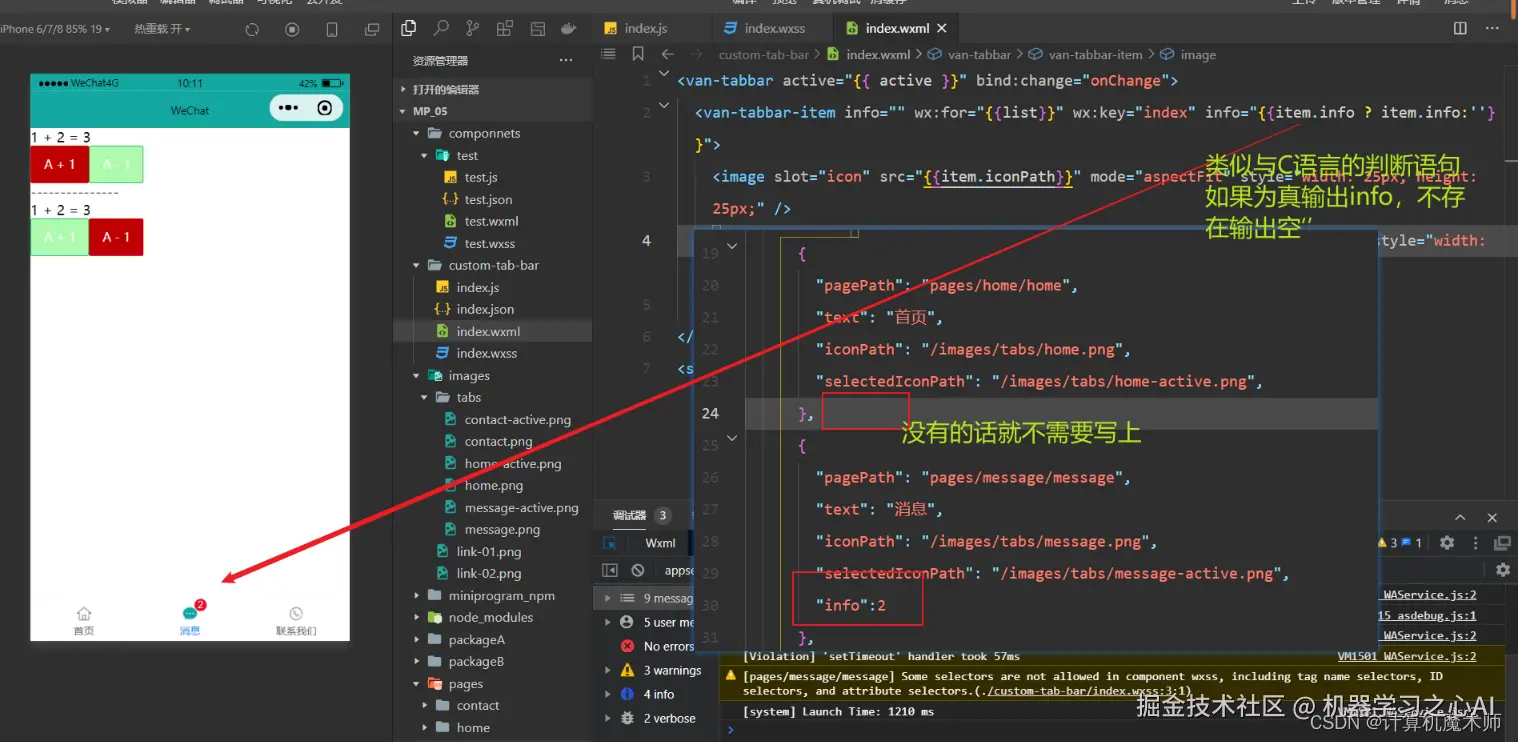Viewport: 1518px width, 742px height.
Task: Open test.wxss in the file tree
Action: coord(490,244)
